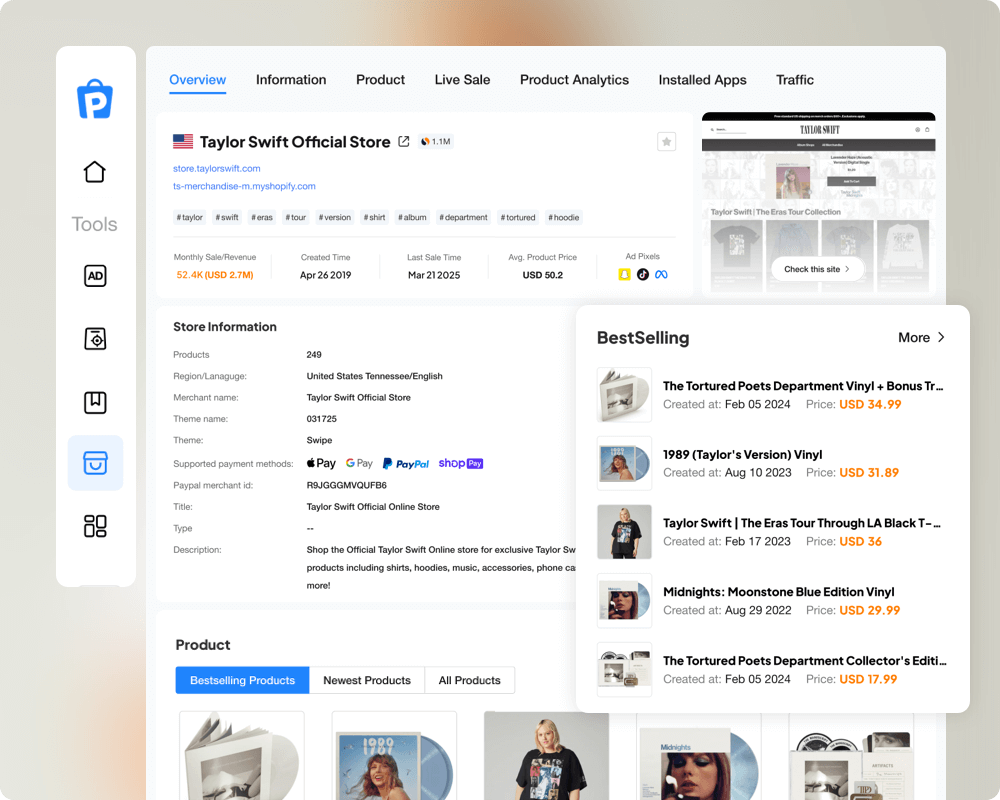This screenshot has width=1000, height=800.
Task: Click the PPSPY shopping bag logo
Action: (x=95, y=99)
